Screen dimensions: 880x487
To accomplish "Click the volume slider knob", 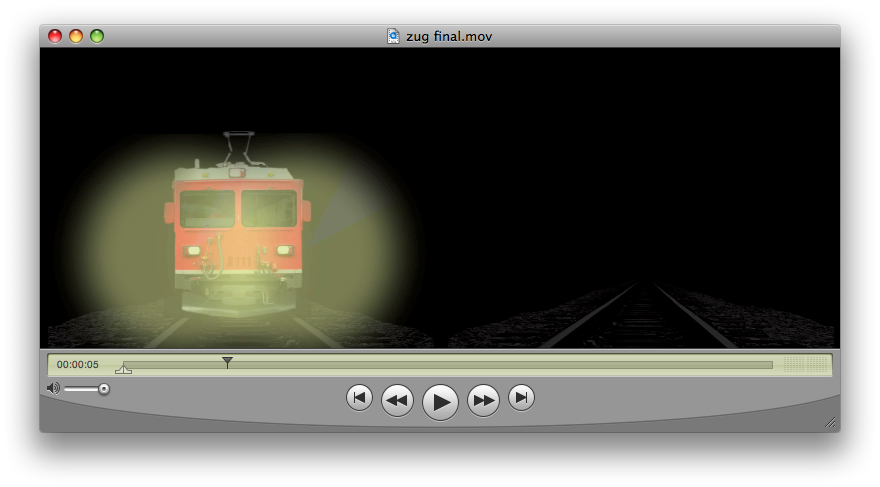I will pos(103,388).
